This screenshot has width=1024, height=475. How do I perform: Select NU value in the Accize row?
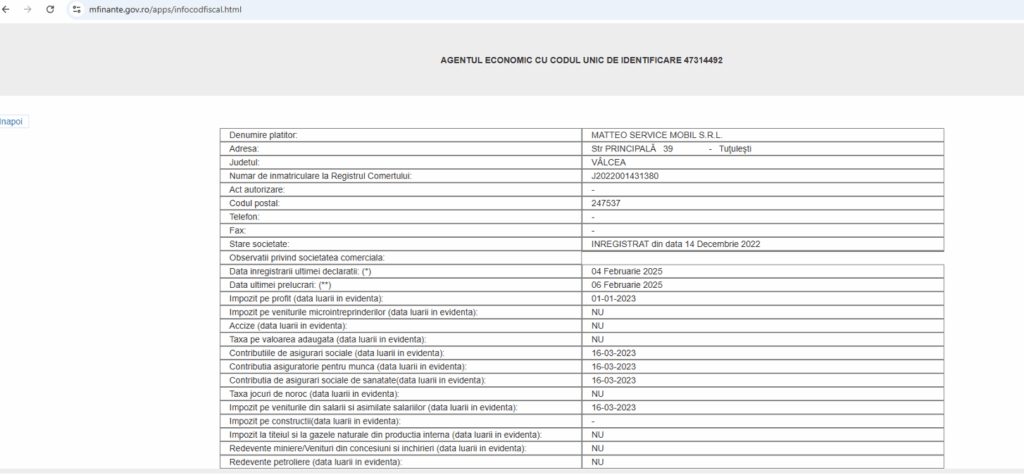pyautogui.click(x=598, y=326)
